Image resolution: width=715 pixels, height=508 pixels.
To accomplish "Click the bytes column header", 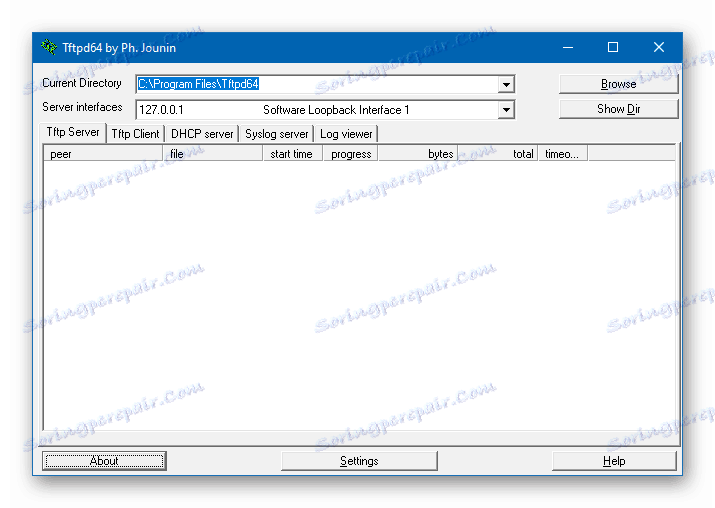I will [418, 154].
